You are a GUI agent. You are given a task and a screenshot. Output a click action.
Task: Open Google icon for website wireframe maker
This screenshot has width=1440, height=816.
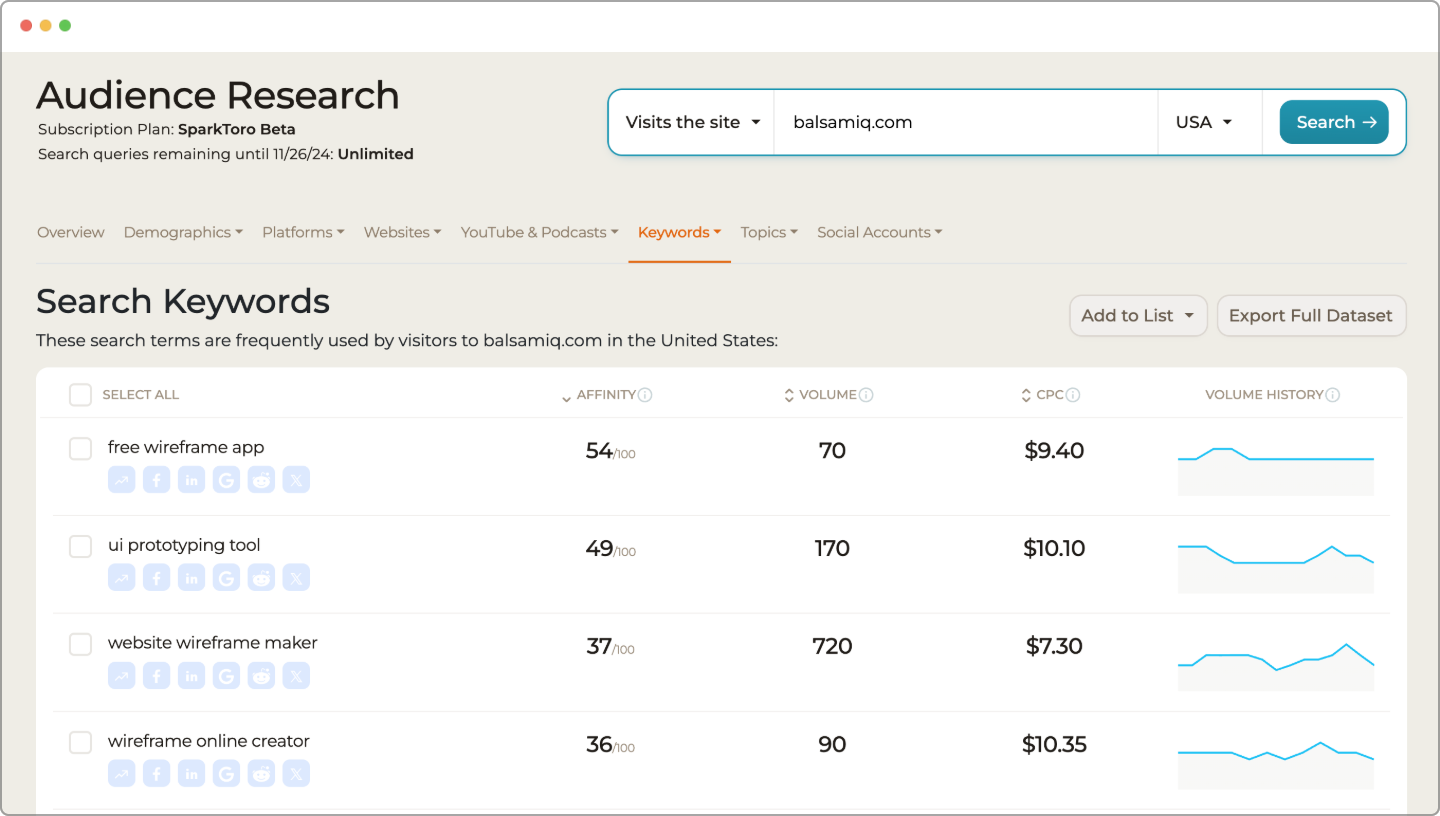[x=226, y=676]
